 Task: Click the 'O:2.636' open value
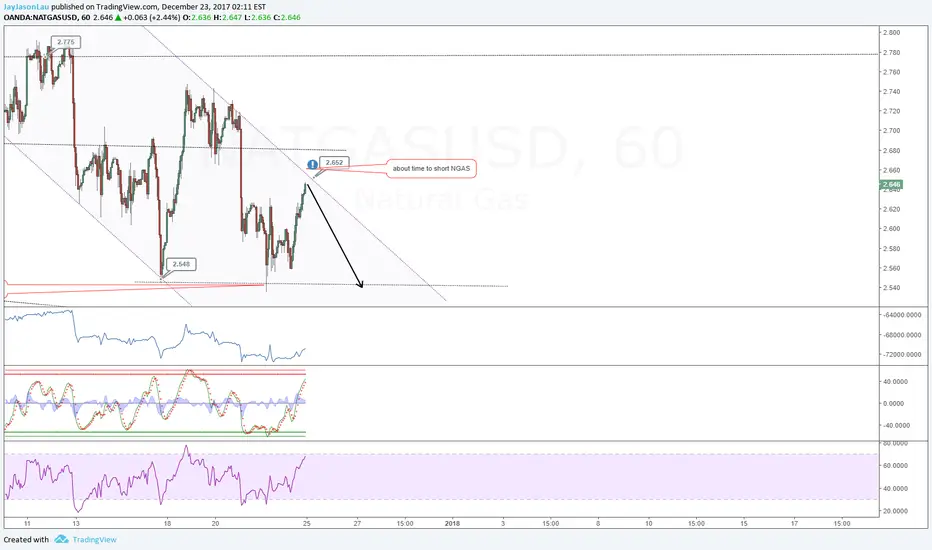(x=196, y=17)
